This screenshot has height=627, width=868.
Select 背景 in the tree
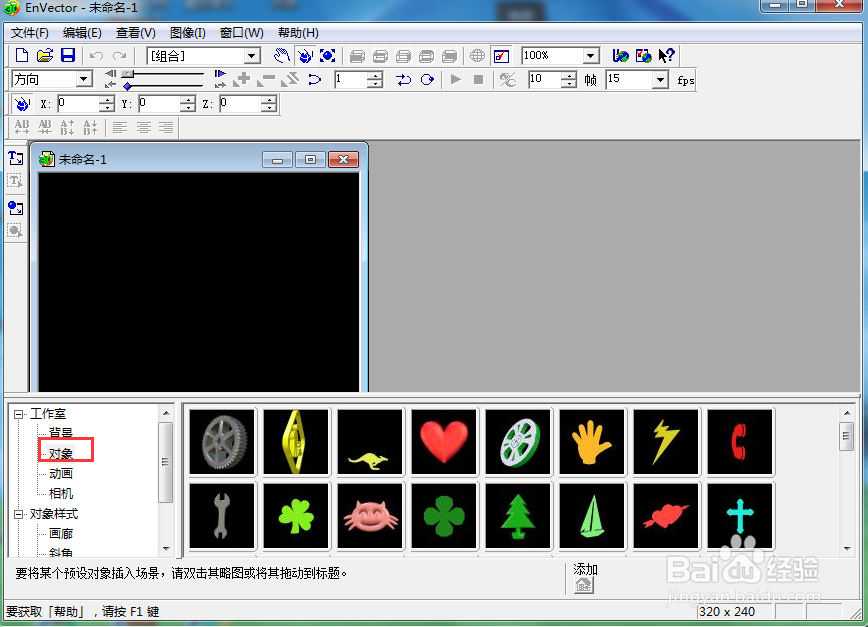[x=61, y=432]
